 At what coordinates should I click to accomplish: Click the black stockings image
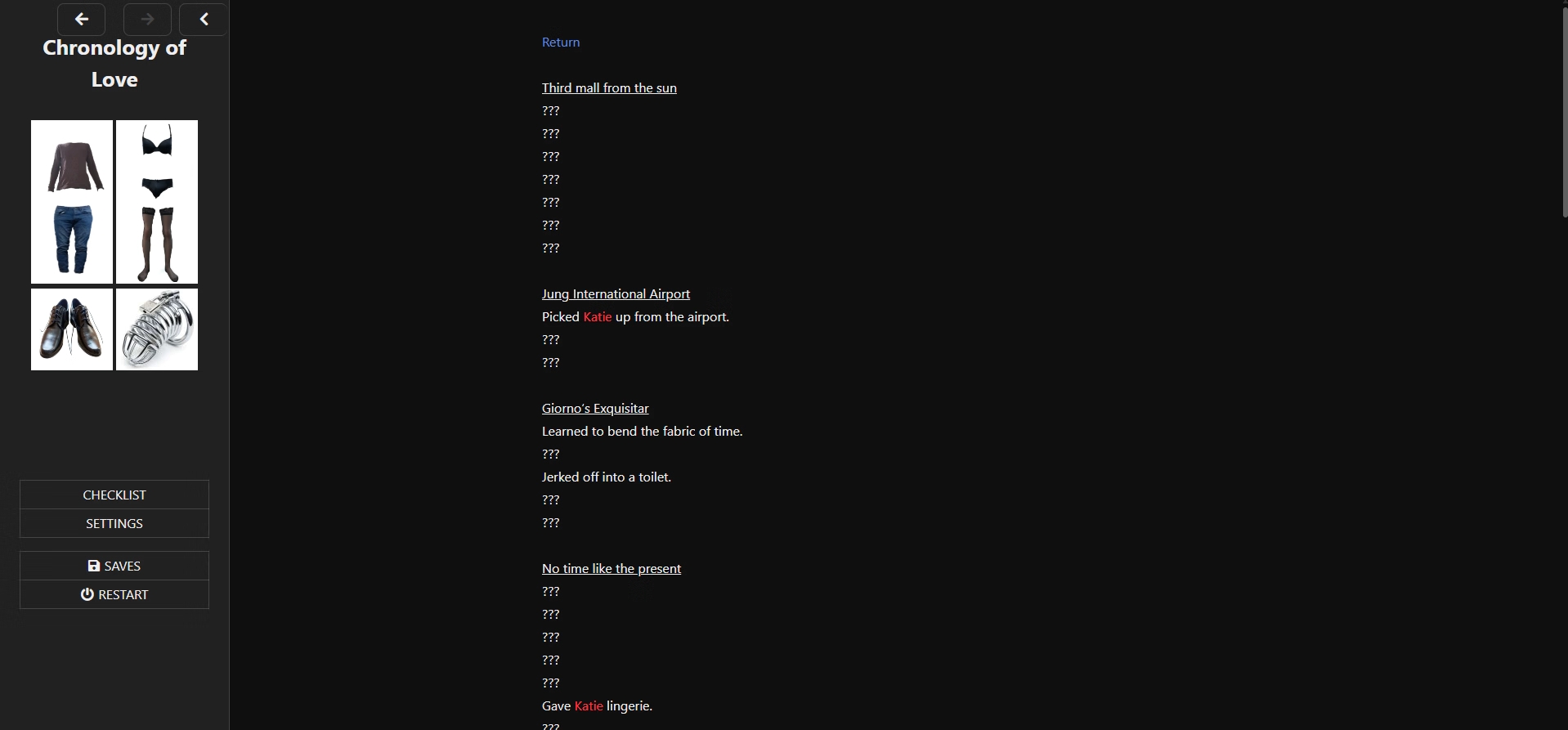[x=157, y=243]
